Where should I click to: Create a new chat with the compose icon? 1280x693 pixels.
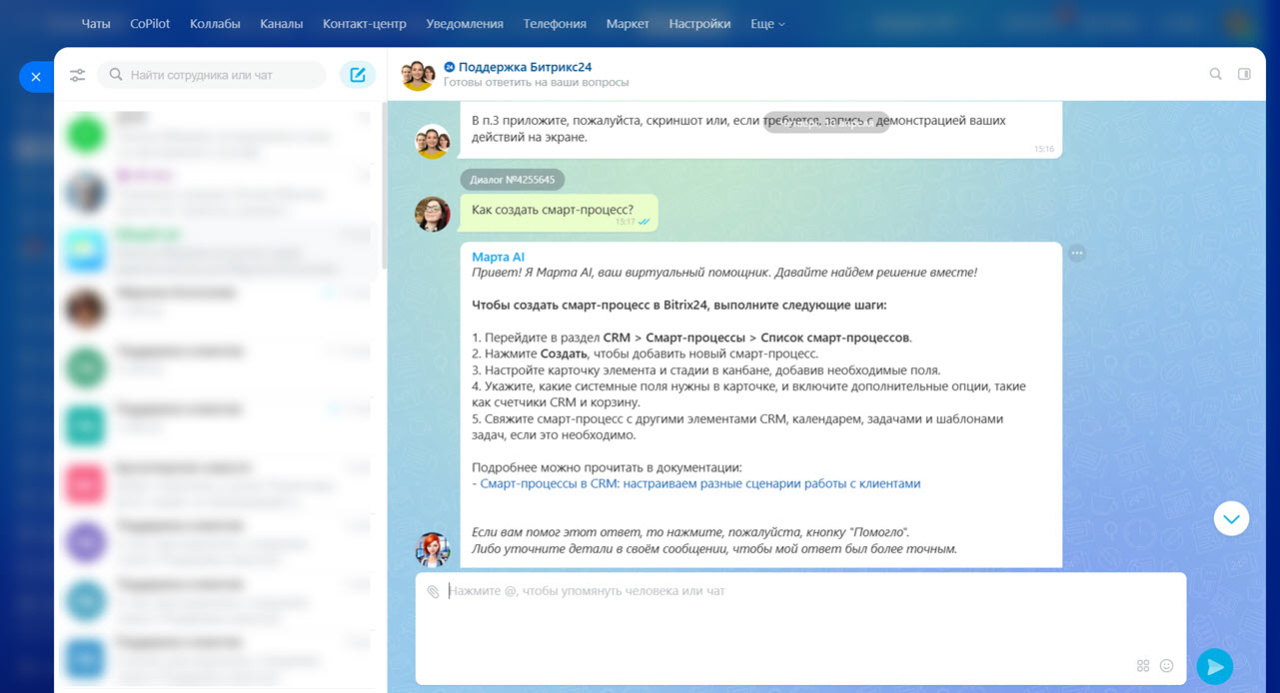coord(357,75)
